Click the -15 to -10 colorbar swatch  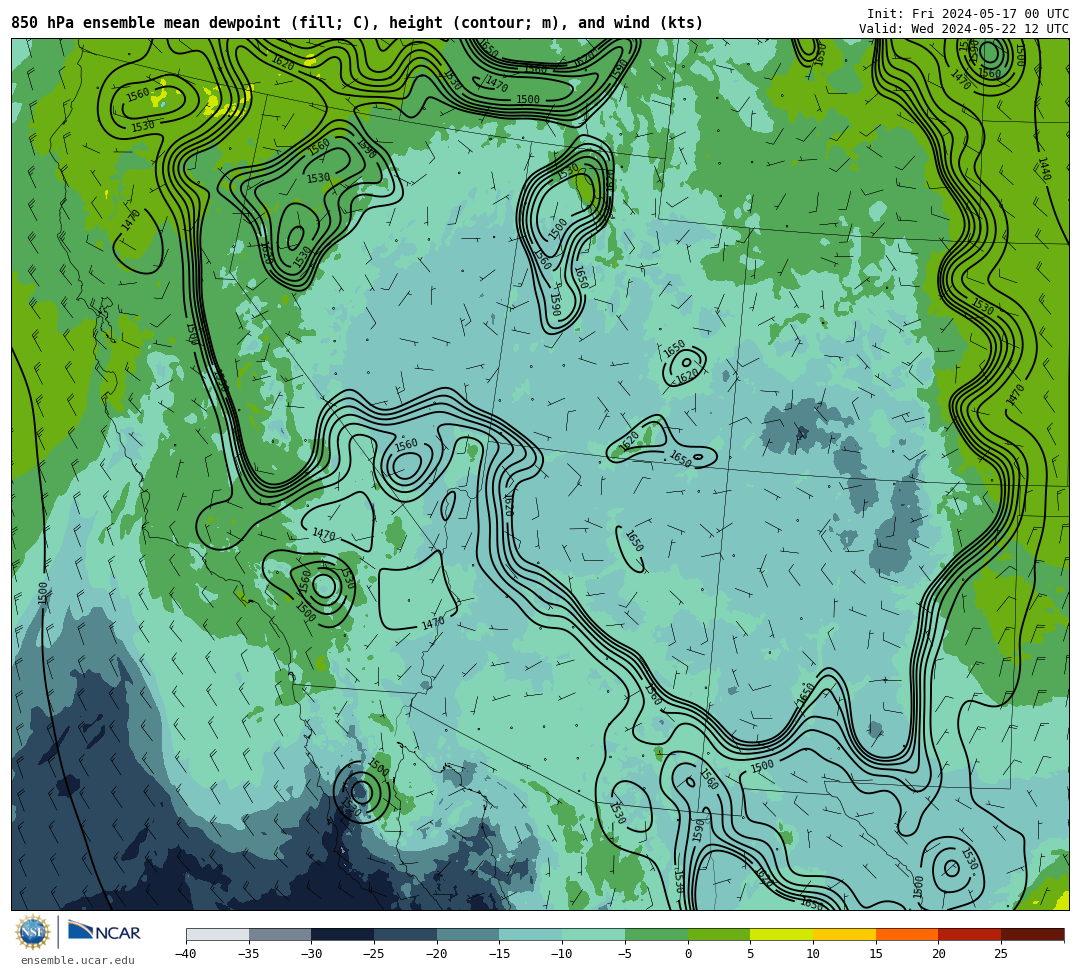pos(531,934)
